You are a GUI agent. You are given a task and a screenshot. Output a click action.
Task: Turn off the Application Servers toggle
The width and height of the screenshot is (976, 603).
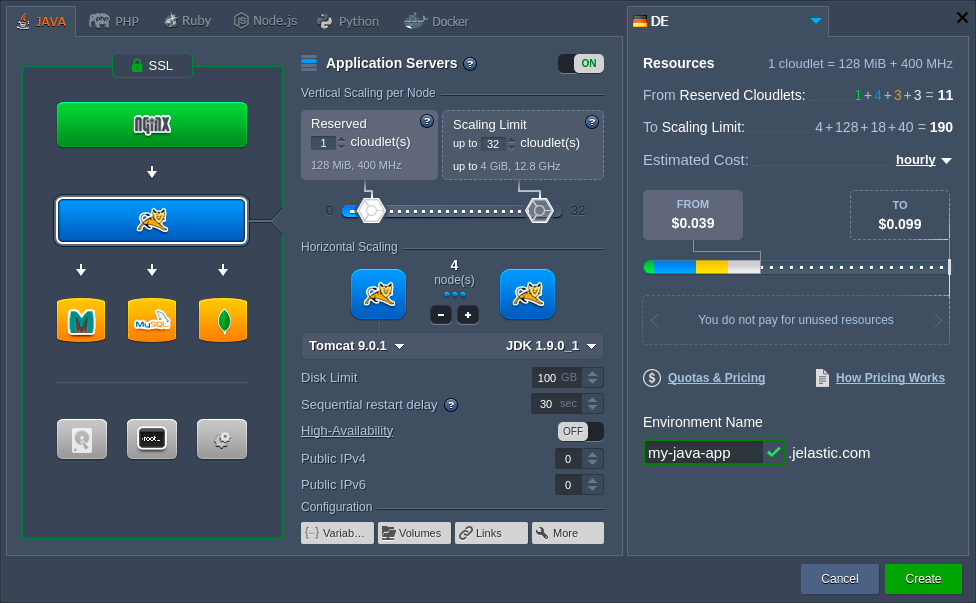[580, 61]
